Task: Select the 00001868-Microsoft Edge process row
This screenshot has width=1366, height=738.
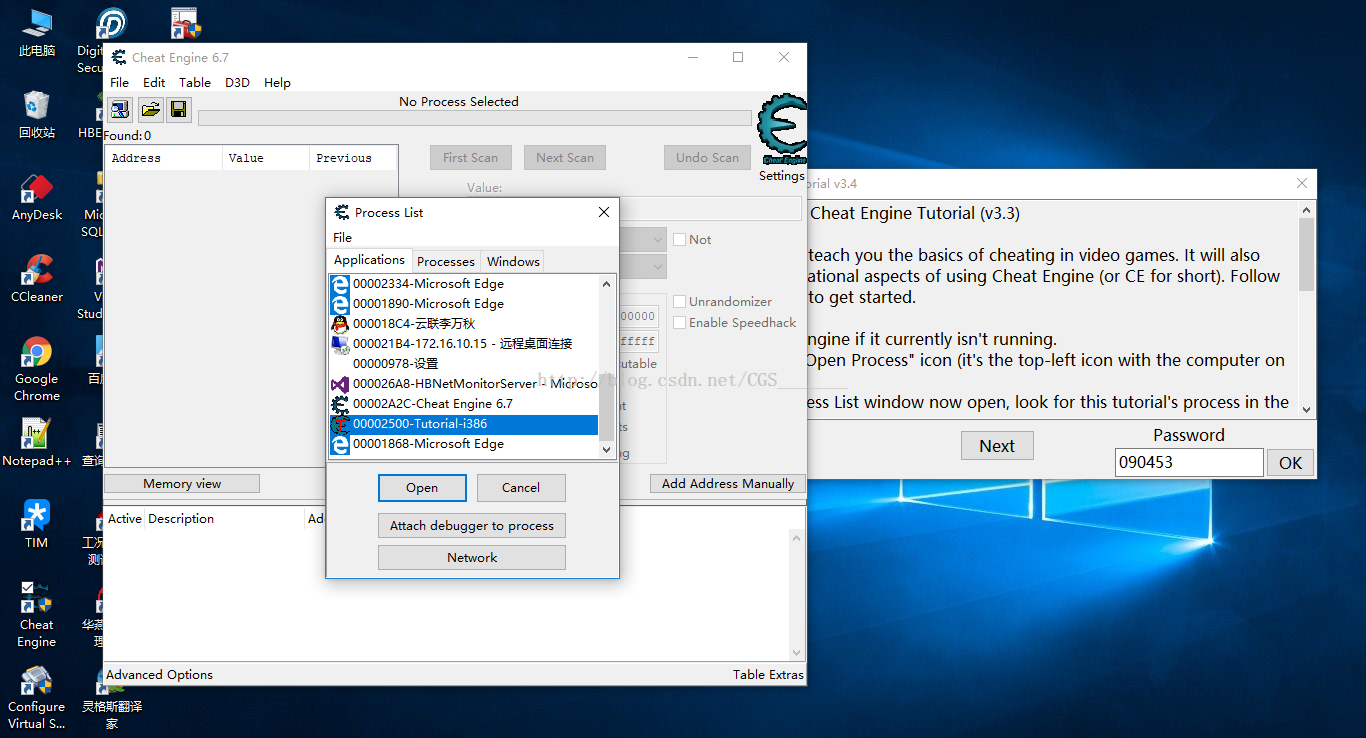Action: [464, 444]
